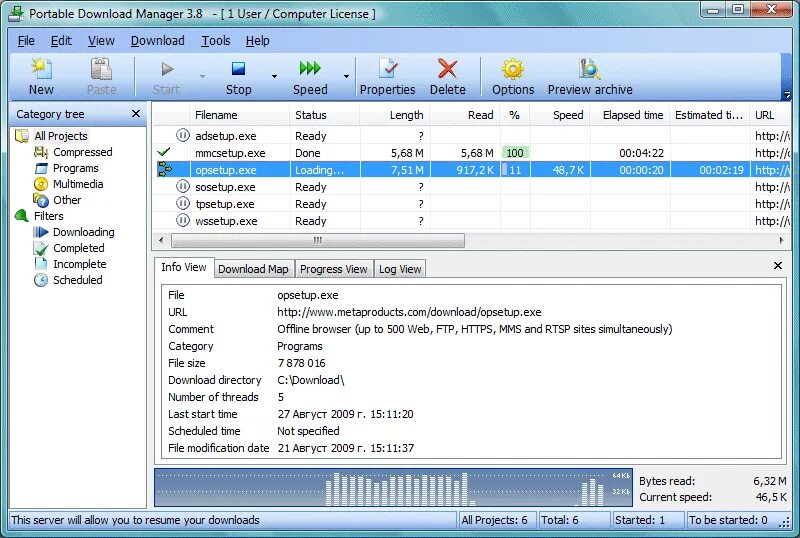Click the opsetup.exe URL in Info View
Image resolution: width=800 pixels, height=538 pixels.
click(x=409, y=312)
